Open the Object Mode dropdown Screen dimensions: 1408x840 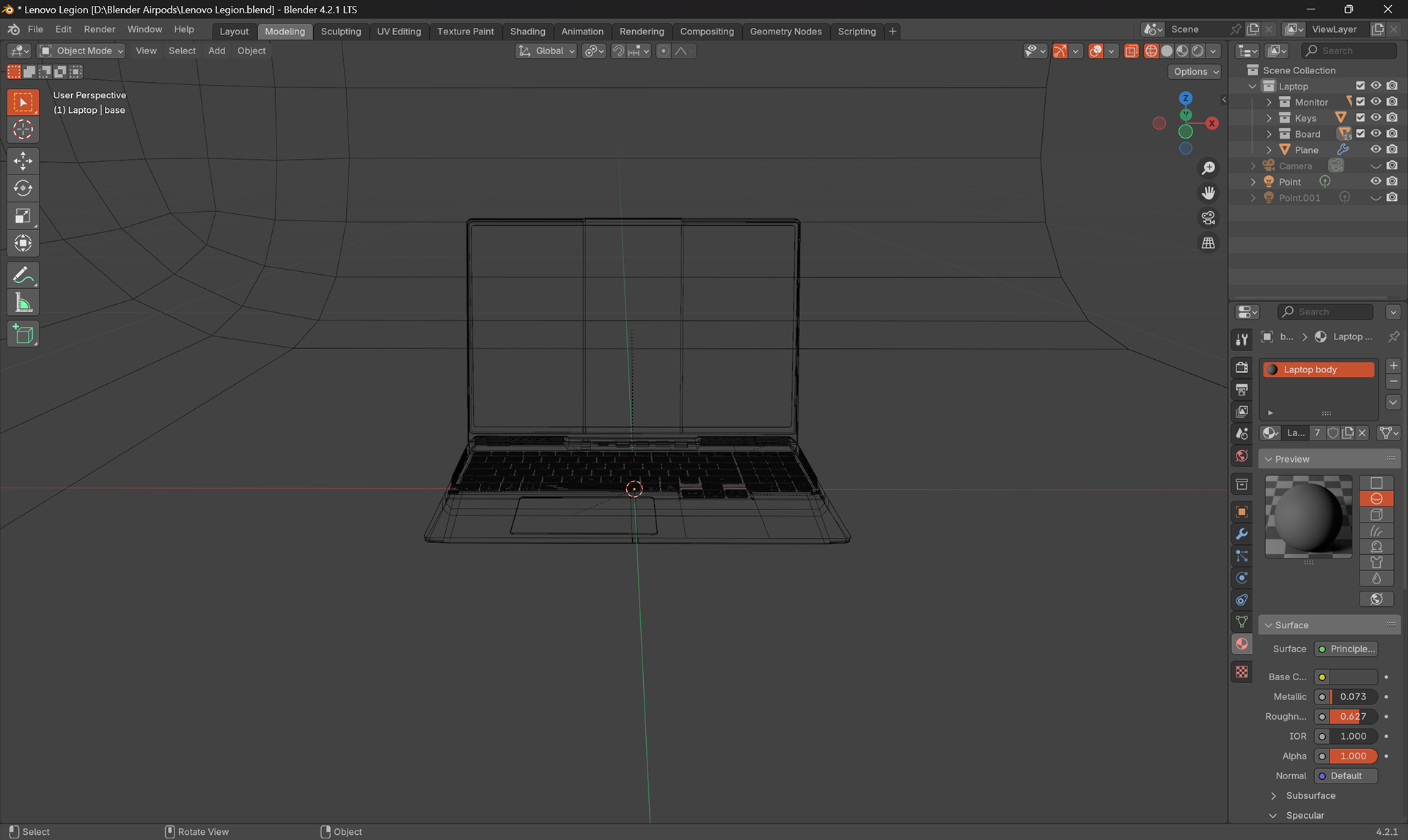click(81, 51)
